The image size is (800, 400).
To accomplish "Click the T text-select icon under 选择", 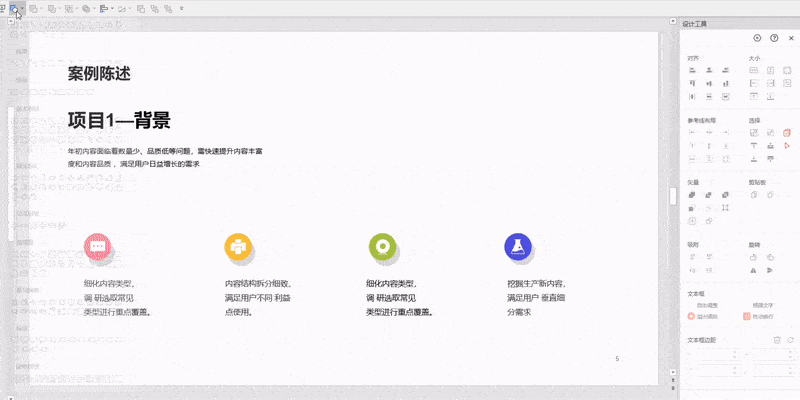I will tap(754, 146).
